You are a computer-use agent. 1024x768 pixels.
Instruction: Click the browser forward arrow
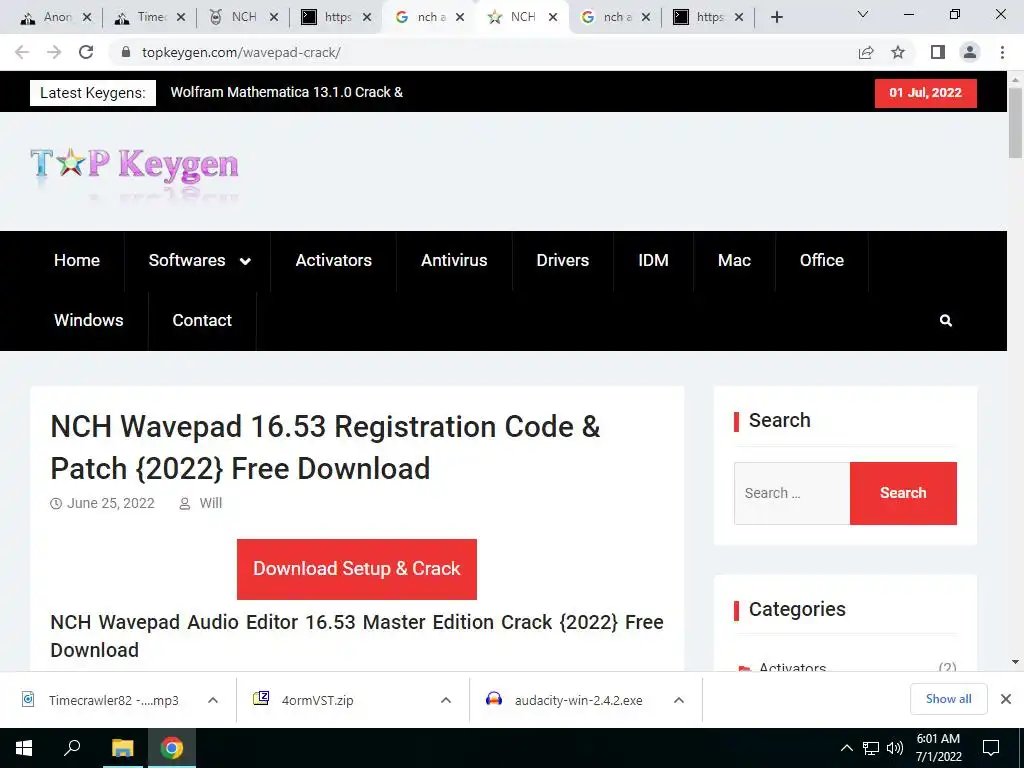(x=54, y=52)
